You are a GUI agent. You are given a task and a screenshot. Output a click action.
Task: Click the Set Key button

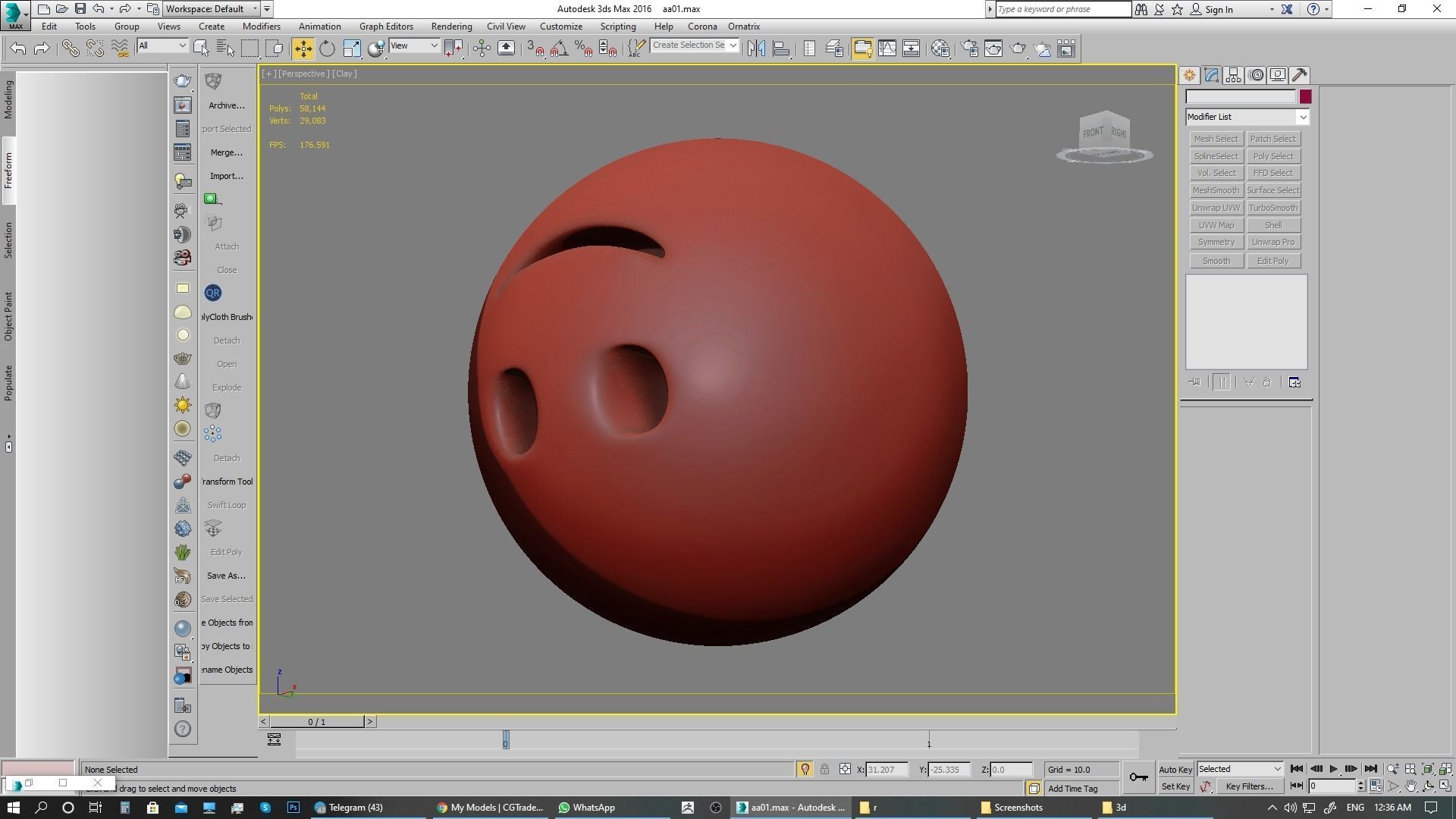pyautogui.click(x=1175, y=786)
